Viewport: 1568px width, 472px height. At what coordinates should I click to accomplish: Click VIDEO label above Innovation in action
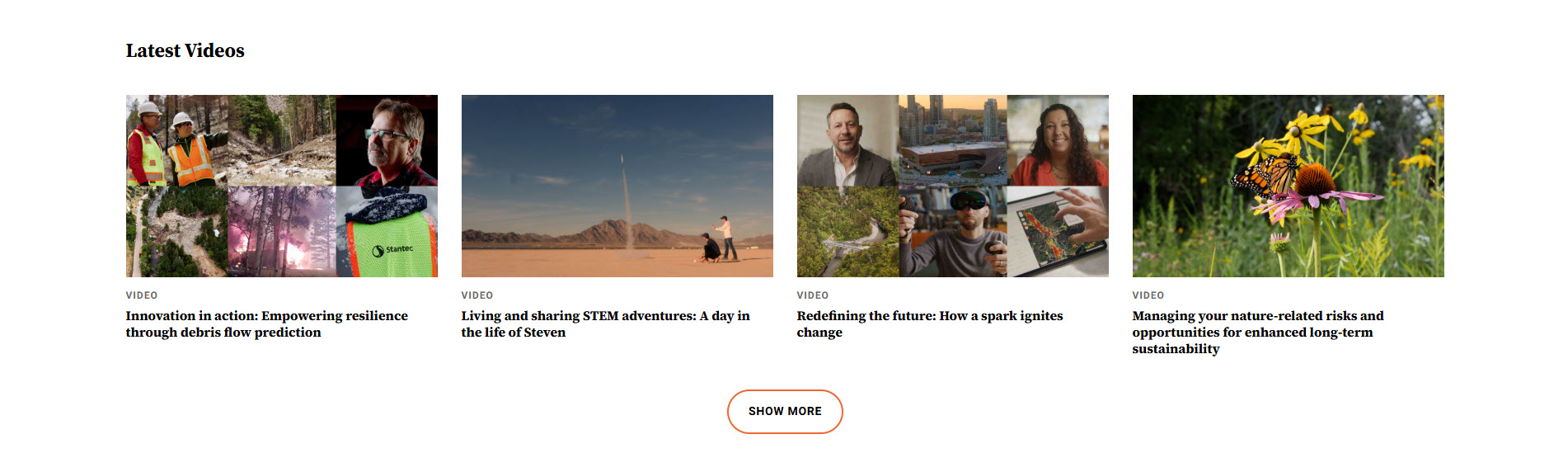click(x=142, y=295)
